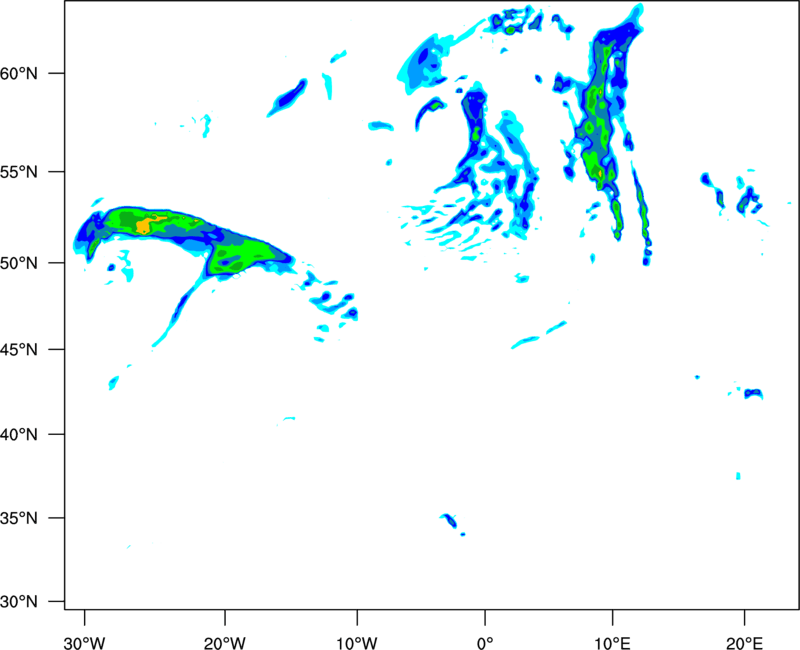The width and height of the screenshot is (800, 650).
Task: Click the 60°N latitude label
Action: click(19, 74)
